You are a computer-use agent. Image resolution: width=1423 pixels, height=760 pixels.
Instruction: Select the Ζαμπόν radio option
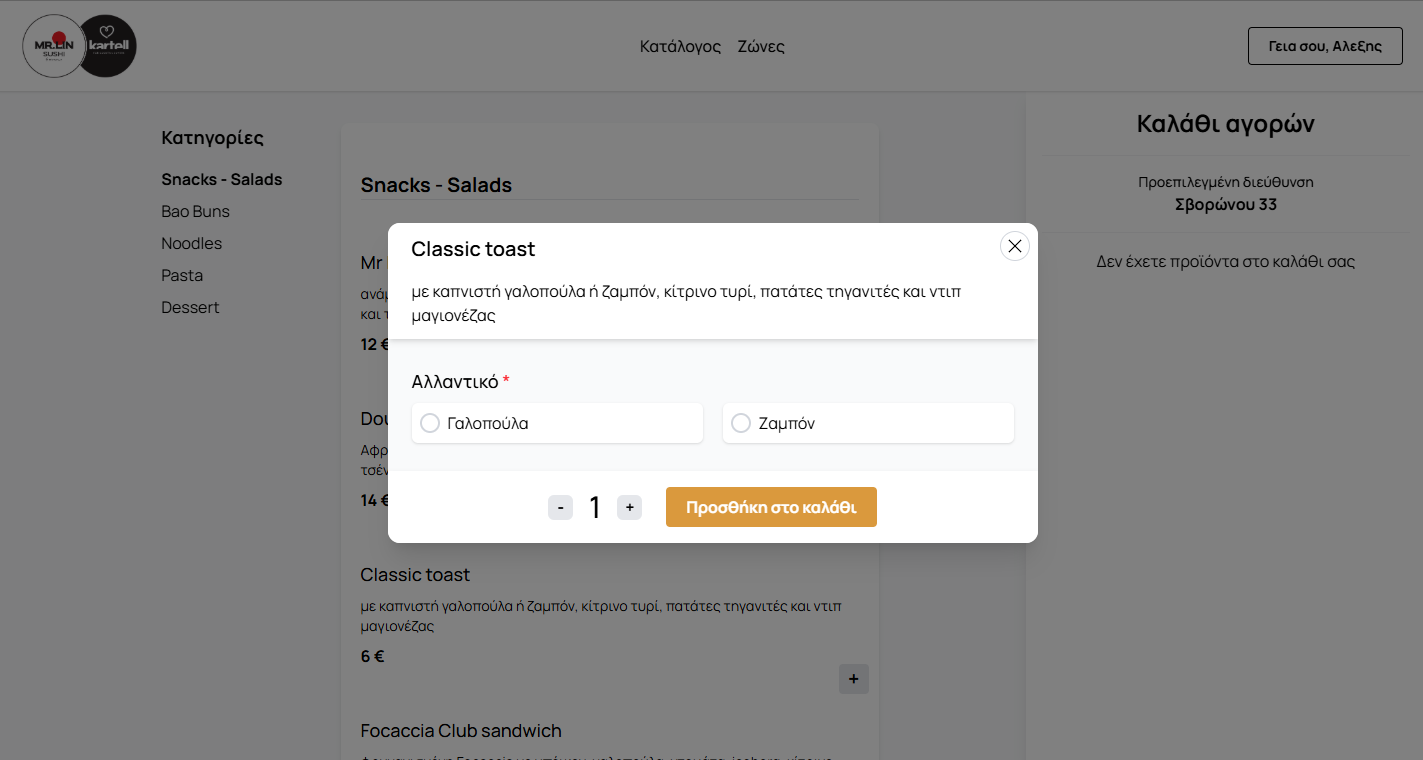tap(741, 423)
